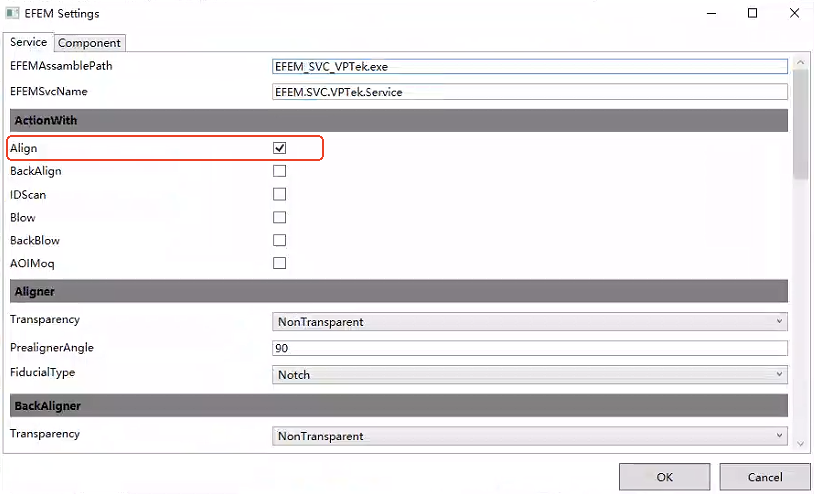The width and height of the screenshot is (814, 494).
Task: Click the scrollbar up arrow
Action: click(800, 63)
